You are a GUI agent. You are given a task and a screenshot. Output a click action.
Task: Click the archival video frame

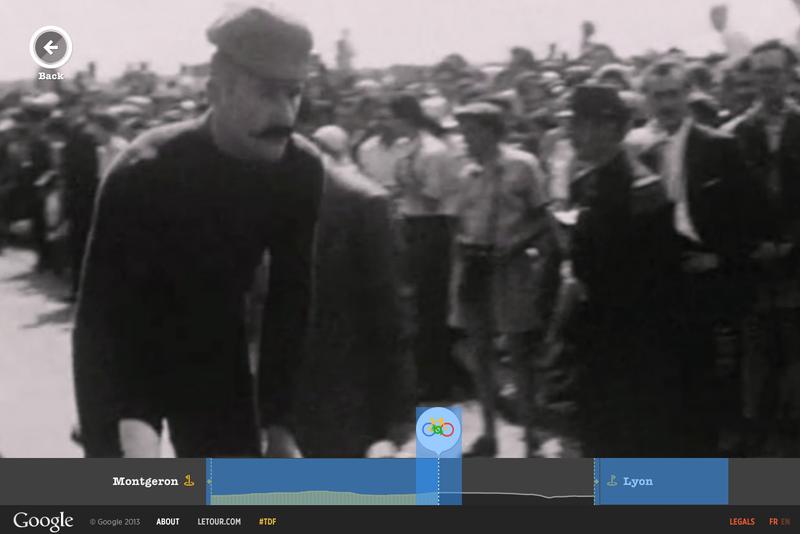400,228
